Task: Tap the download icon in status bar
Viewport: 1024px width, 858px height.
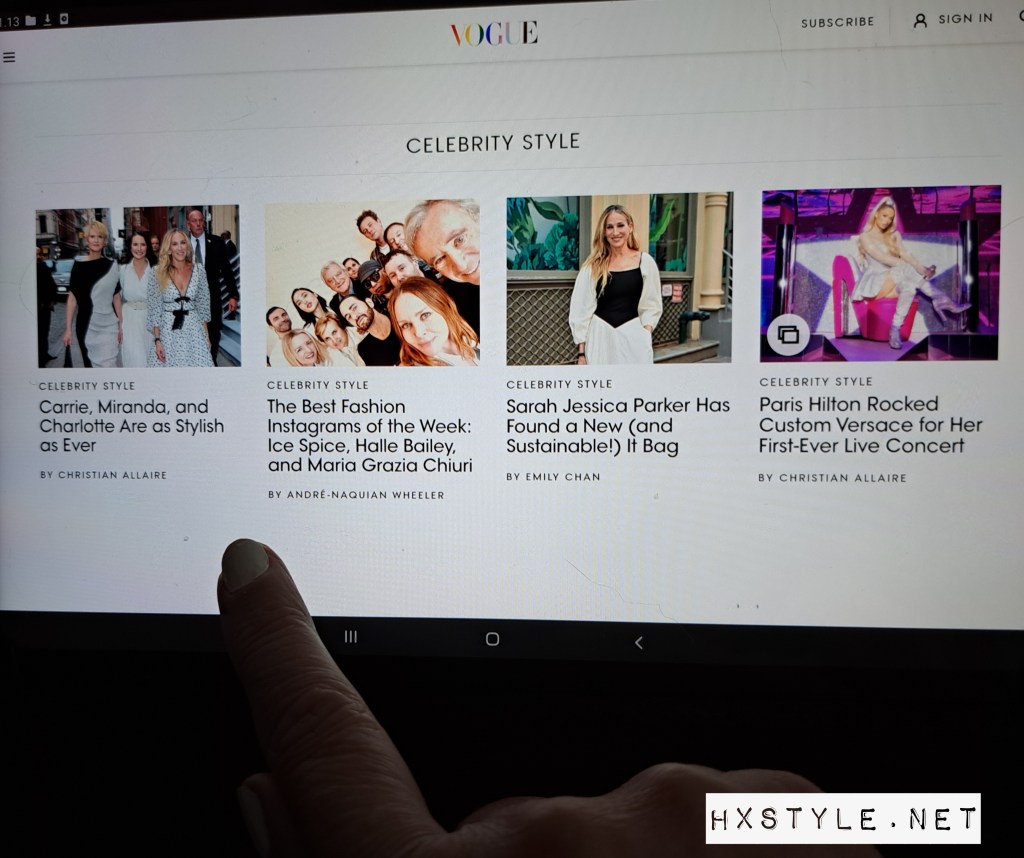Action: pos(46,20)
